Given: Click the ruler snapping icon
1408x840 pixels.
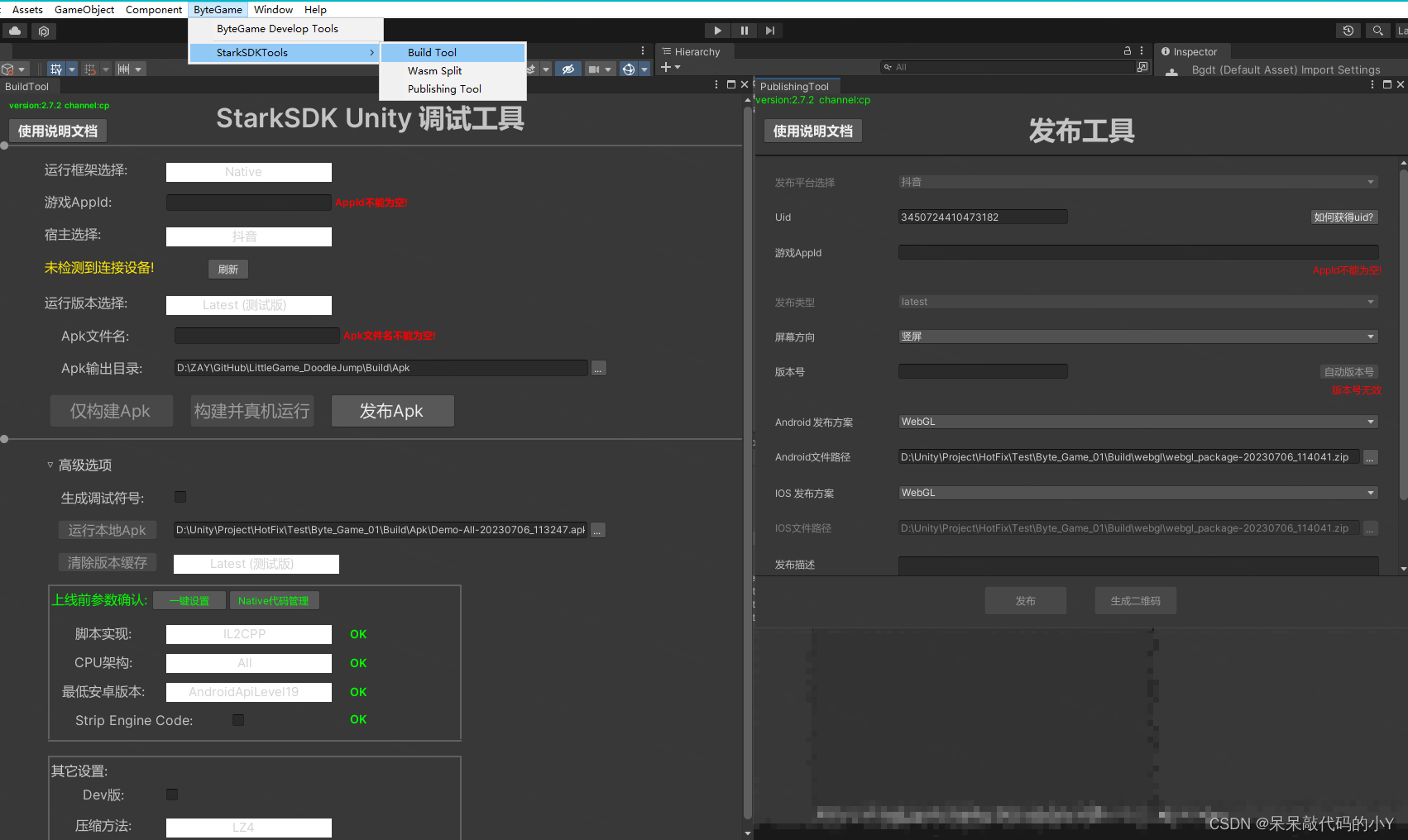Looking at the screenshot, I should pyautogui.click(x=123, y=69).
